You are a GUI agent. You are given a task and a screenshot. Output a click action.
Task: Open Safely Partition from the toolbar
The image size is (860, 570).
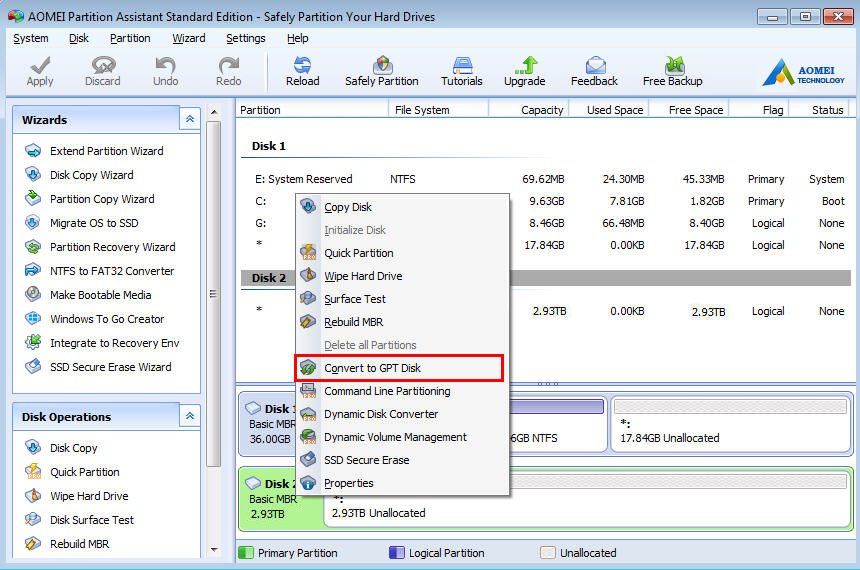coord(382,71)
